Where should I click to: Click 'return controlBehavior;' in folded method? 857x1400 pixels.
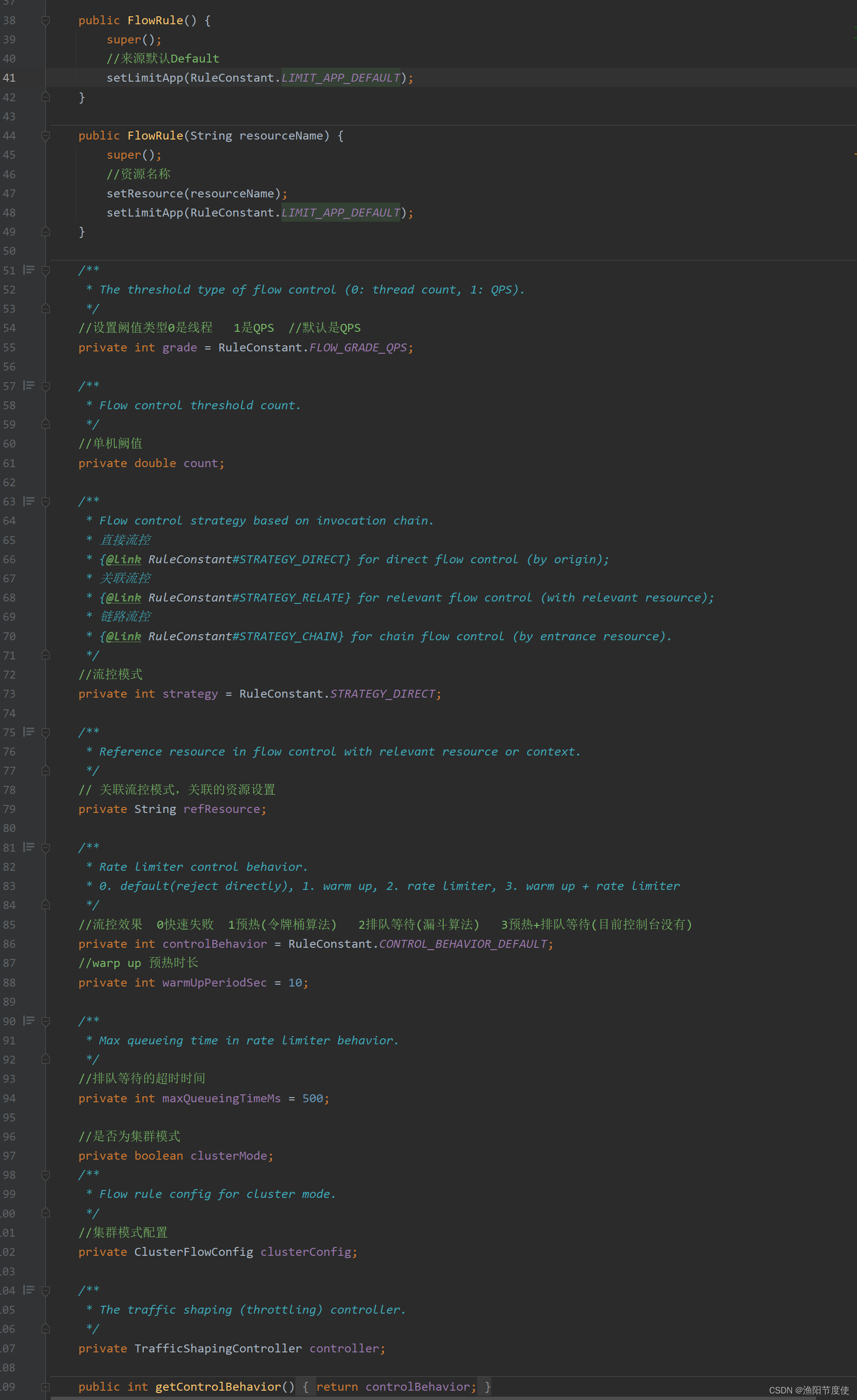pos(397,1387)
